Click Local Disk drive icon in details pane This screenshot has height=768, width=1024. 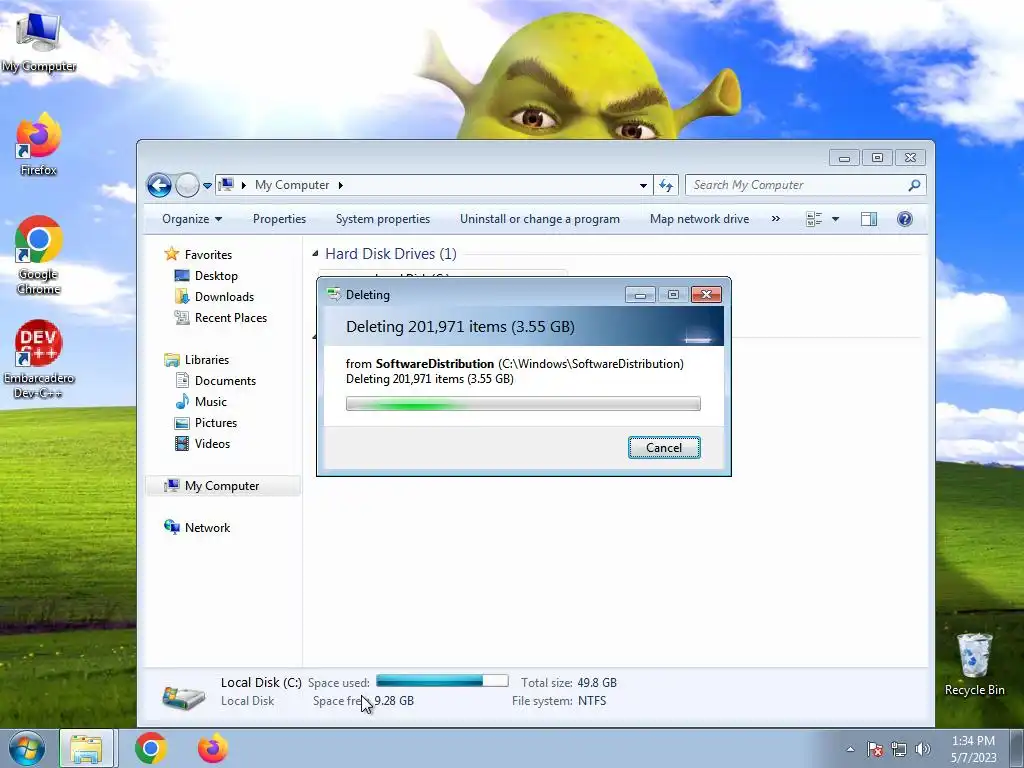184,696
